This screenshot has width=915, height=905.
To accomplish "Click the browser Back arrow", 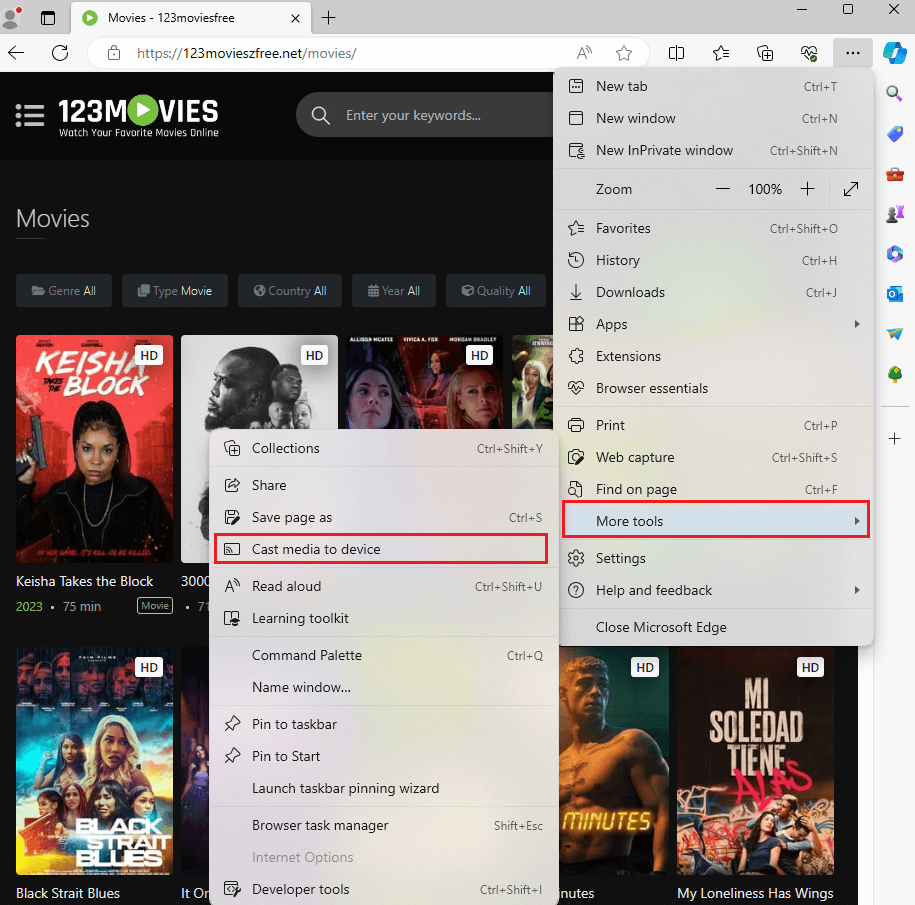I will tap(16, 53).
